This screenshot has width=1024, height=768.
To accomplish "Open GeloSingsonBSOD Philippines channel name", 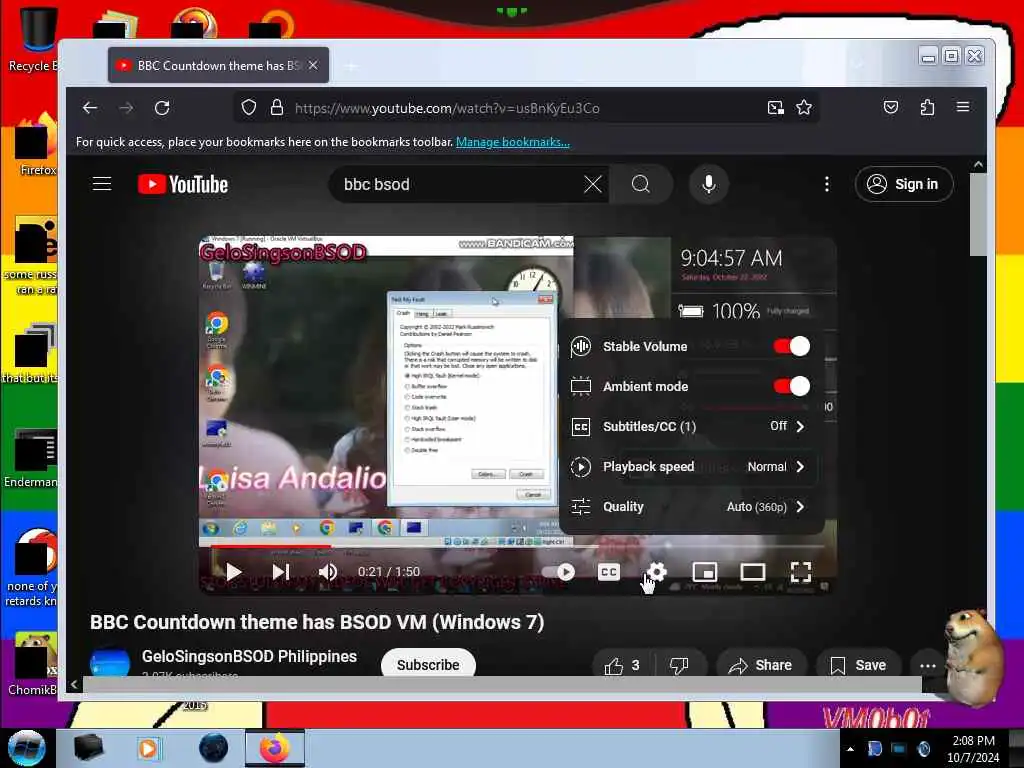I will pos(249,656).
